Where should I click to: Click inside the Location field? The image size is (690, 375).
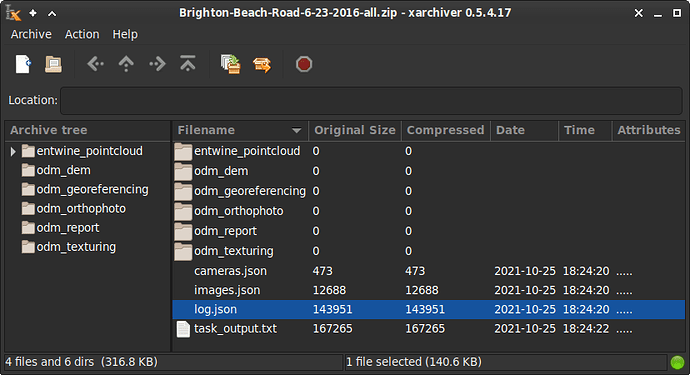pos(371,100)
